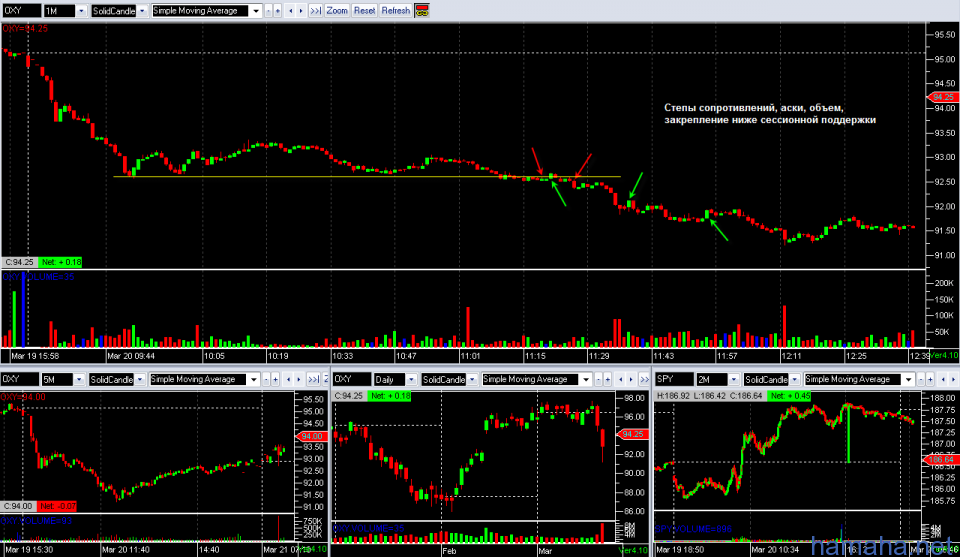Click the minus button in the main chart toolbar

(x=268, y=11)
